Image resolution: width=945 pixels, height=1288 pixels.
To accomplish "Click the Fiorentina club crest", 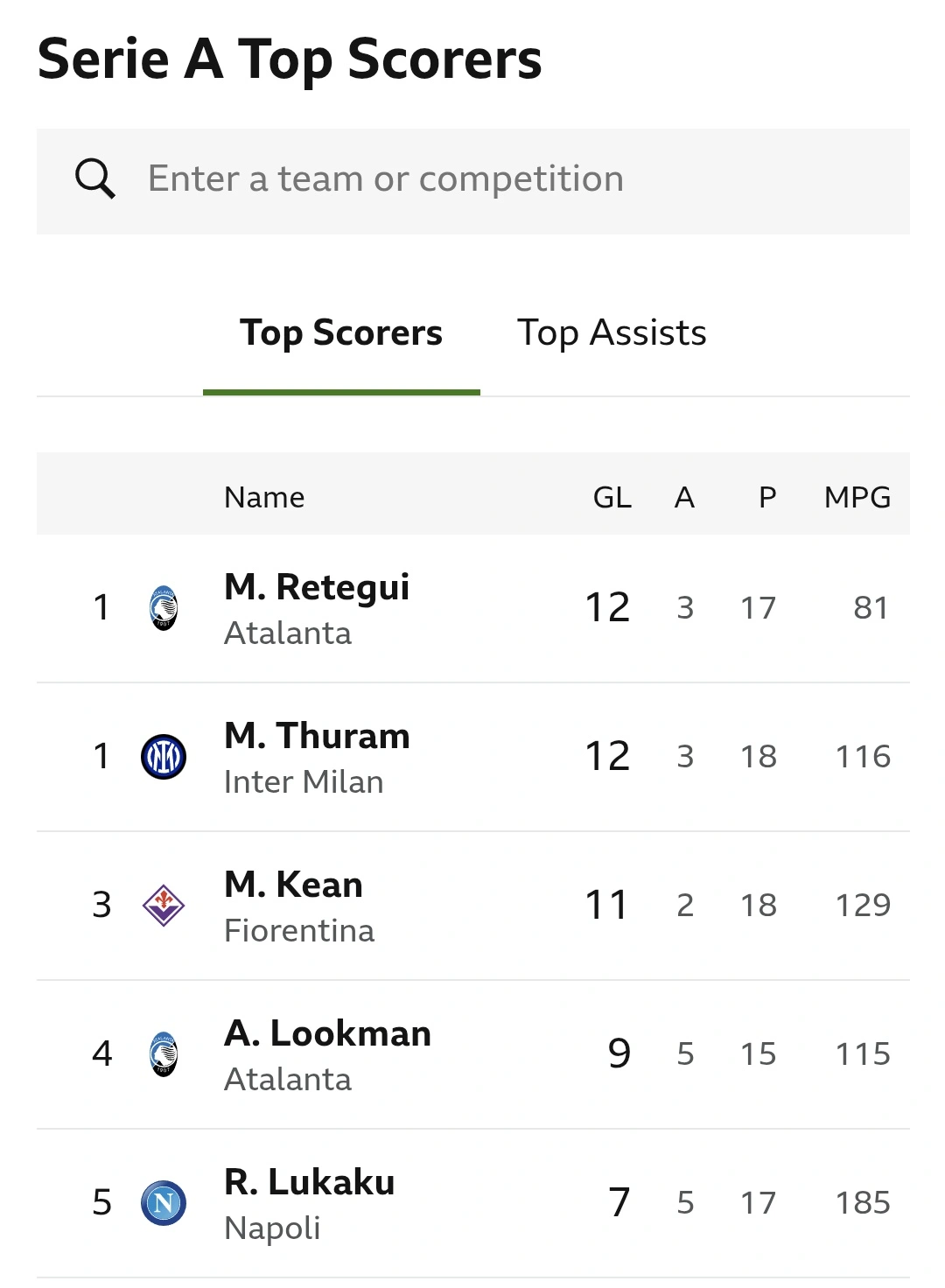I will pos(164,906).
